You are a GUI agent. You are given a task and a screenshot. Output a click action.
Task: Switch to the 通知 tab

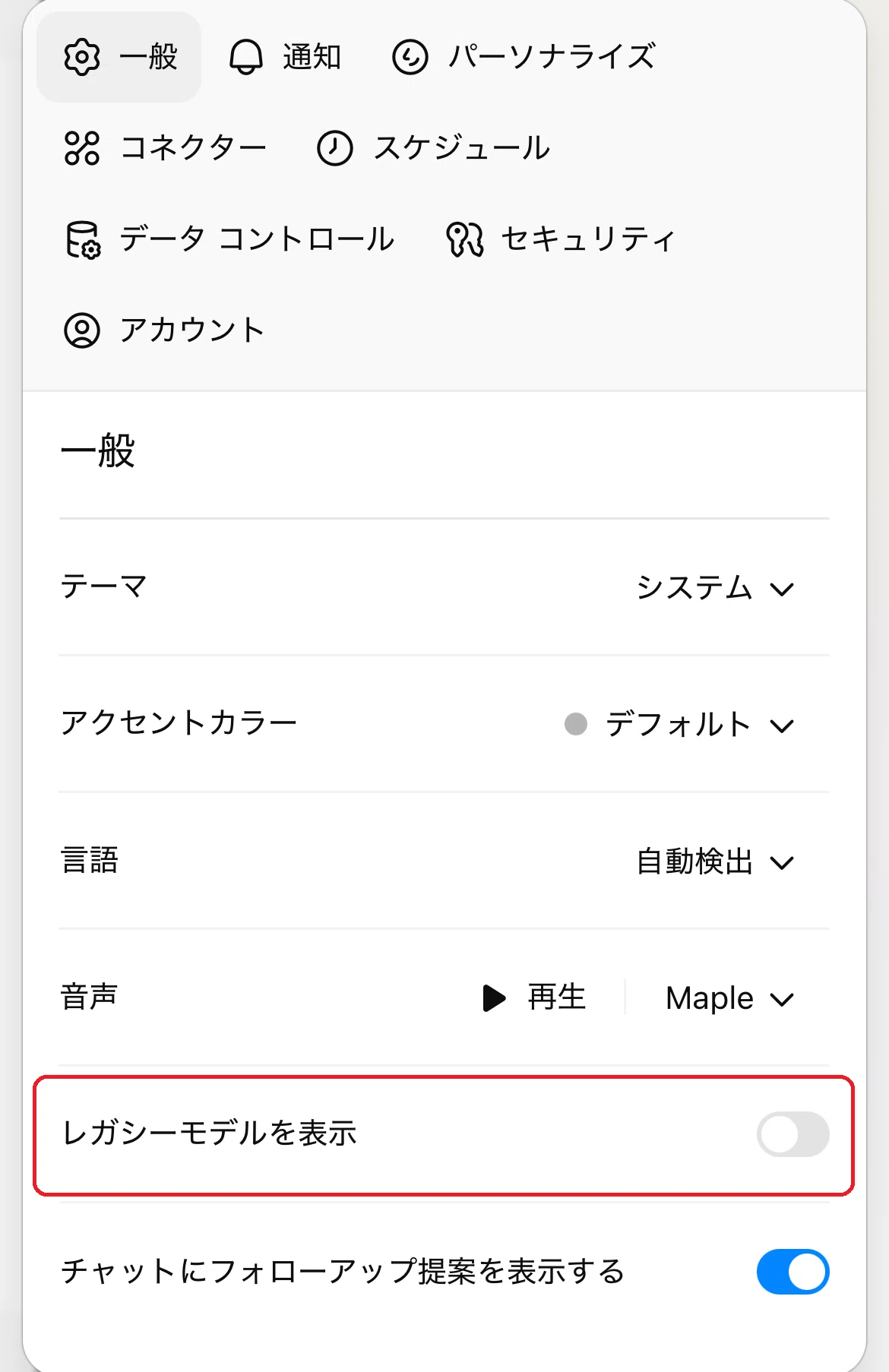[286, 57]
